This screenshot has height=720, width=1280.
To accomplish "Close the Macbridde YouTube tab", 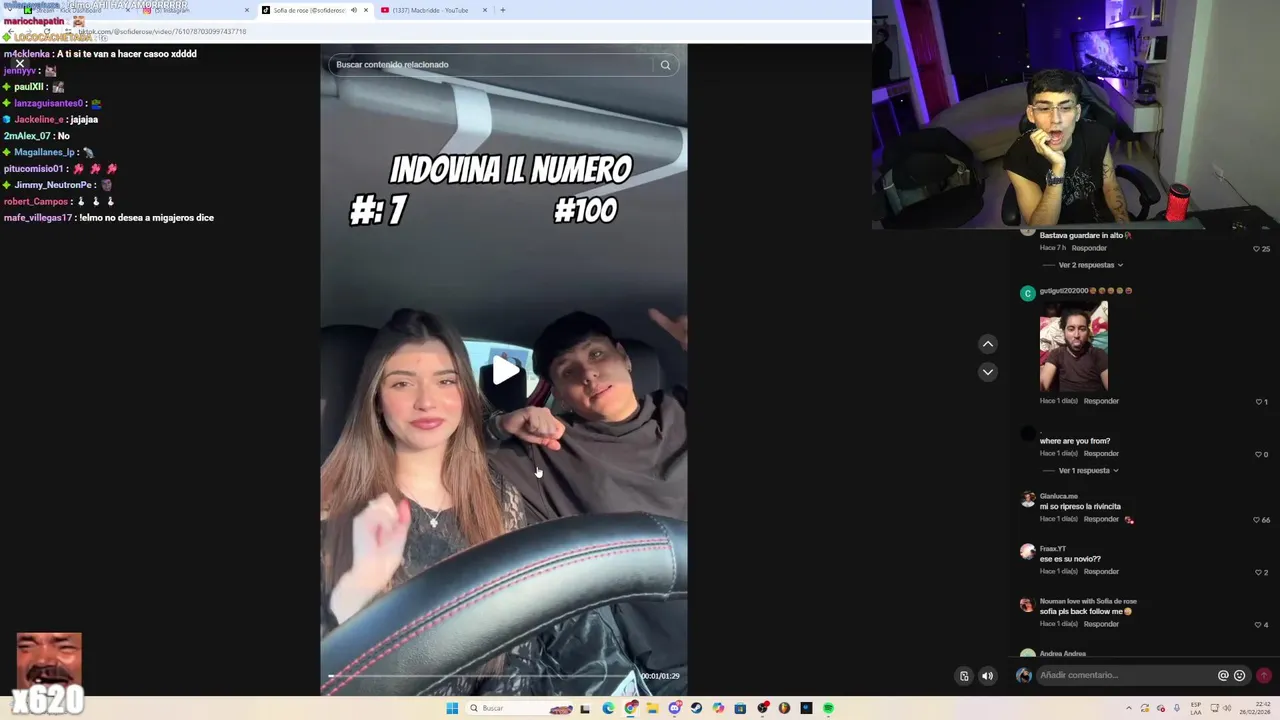I will click(x=485, y=10).
